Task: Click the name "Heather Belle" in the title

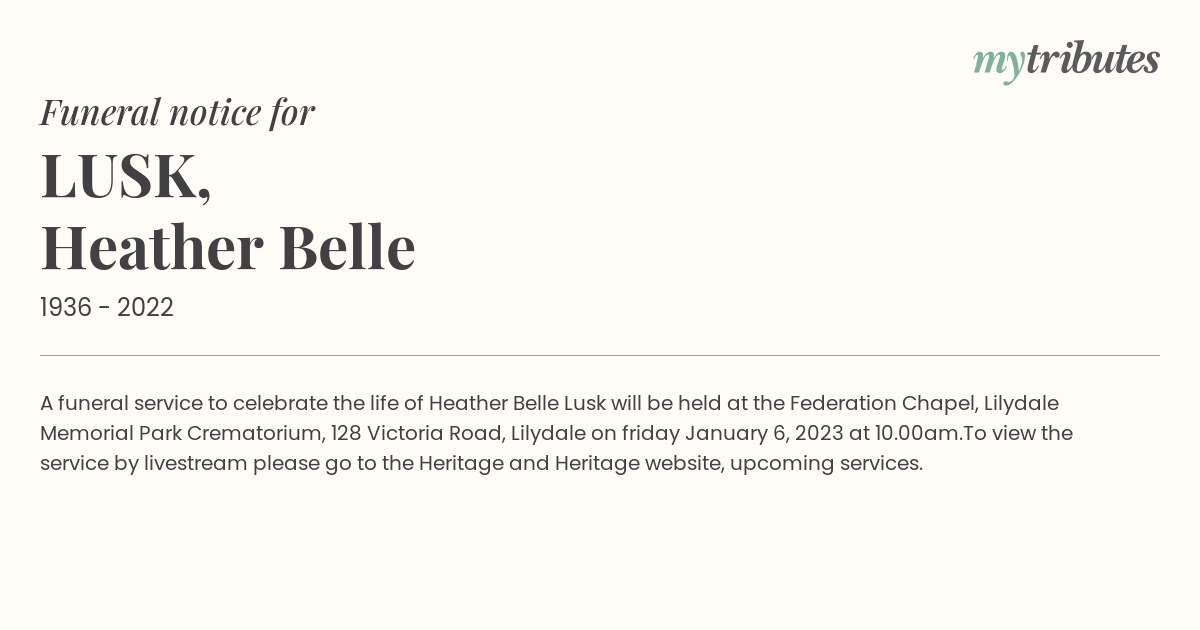Action: 227,247
